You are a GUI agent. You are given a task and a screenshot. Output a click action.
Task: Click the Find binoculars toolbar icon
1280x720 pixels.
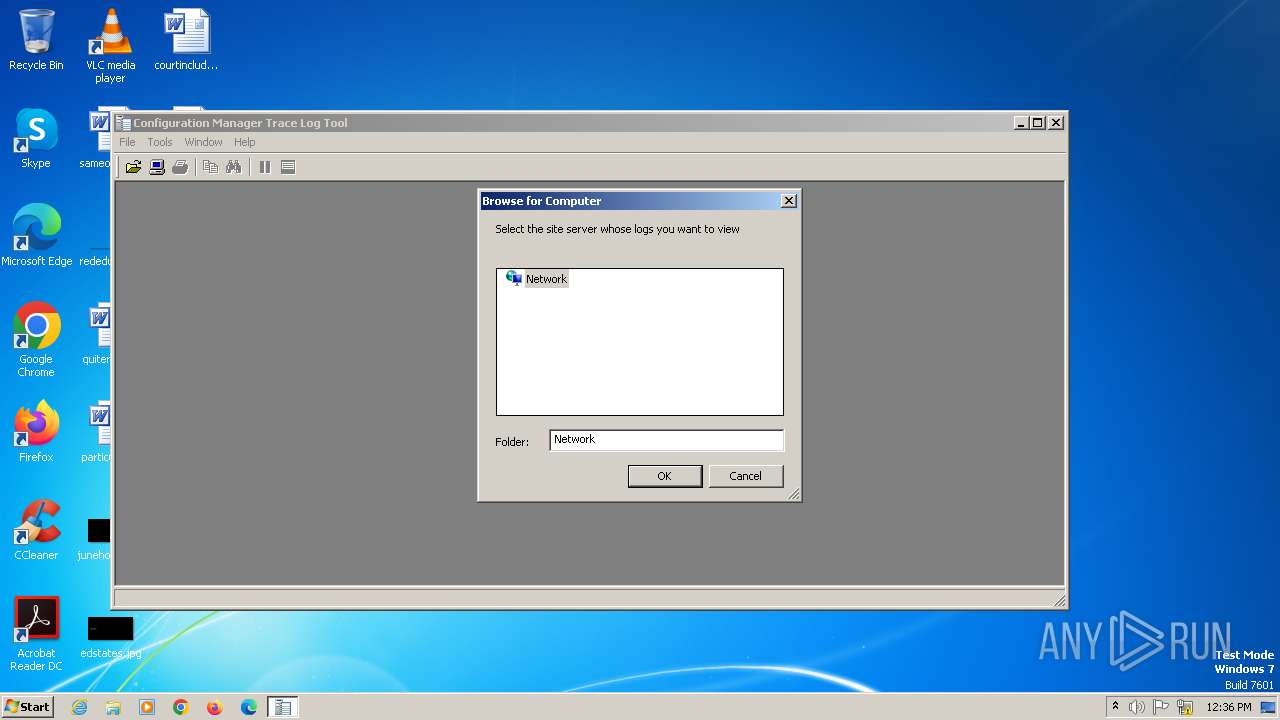point(233,167)
